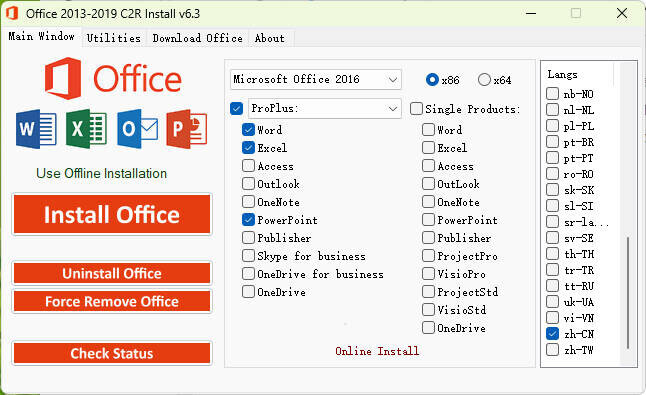
Task: Check the pt-BR language
Action: 552,142
